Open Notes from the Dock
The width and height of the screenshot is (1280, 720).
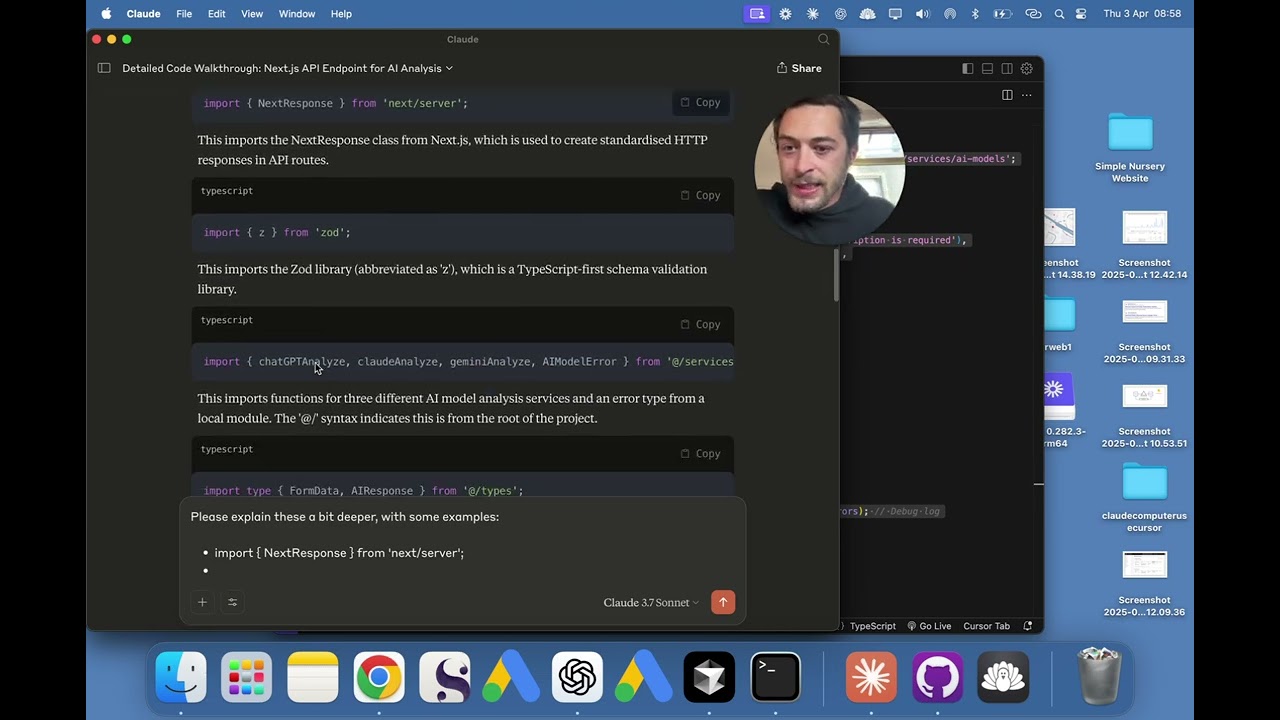(x=313, y=678)
